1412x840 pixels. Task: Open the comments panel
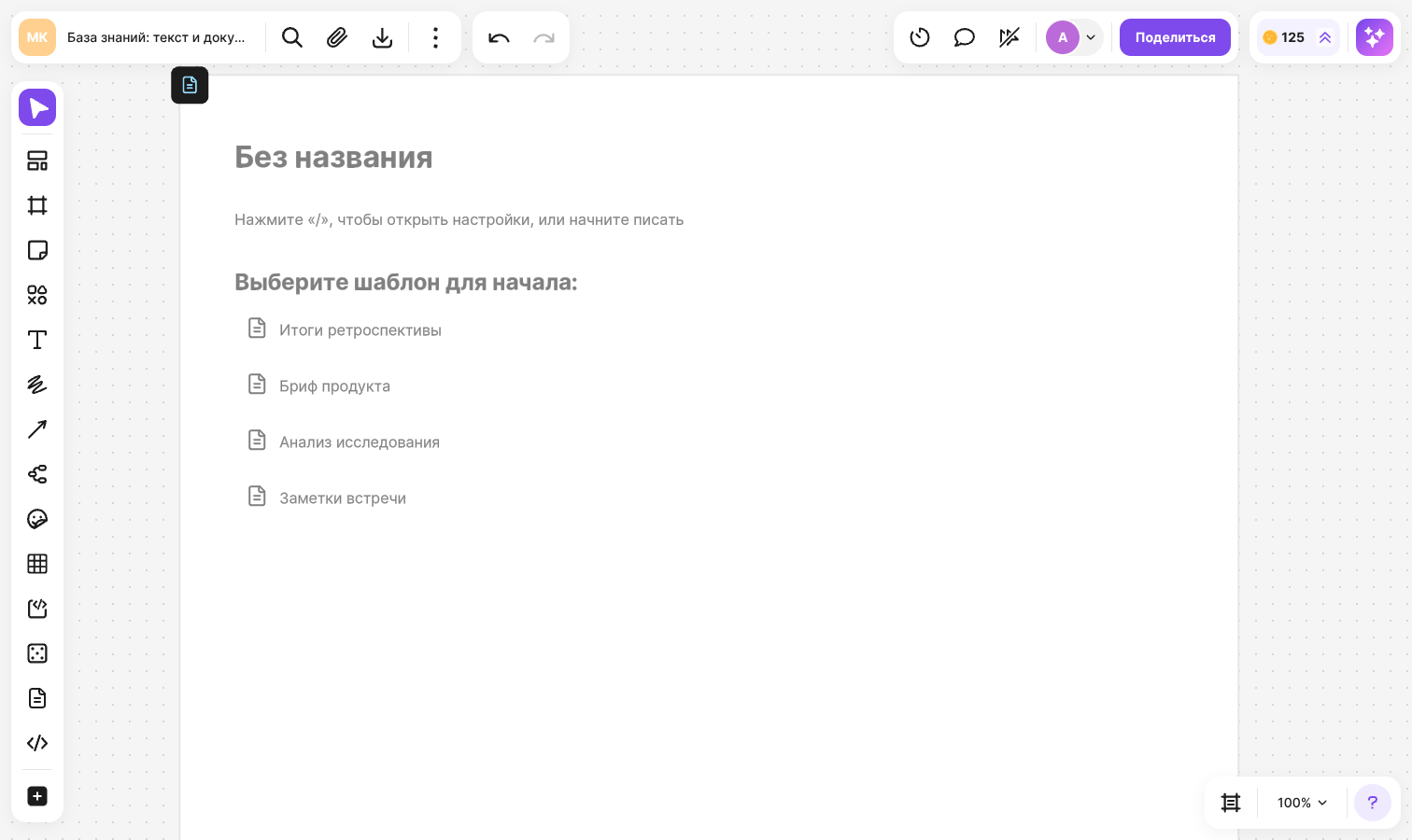click(x=965, y=37)
